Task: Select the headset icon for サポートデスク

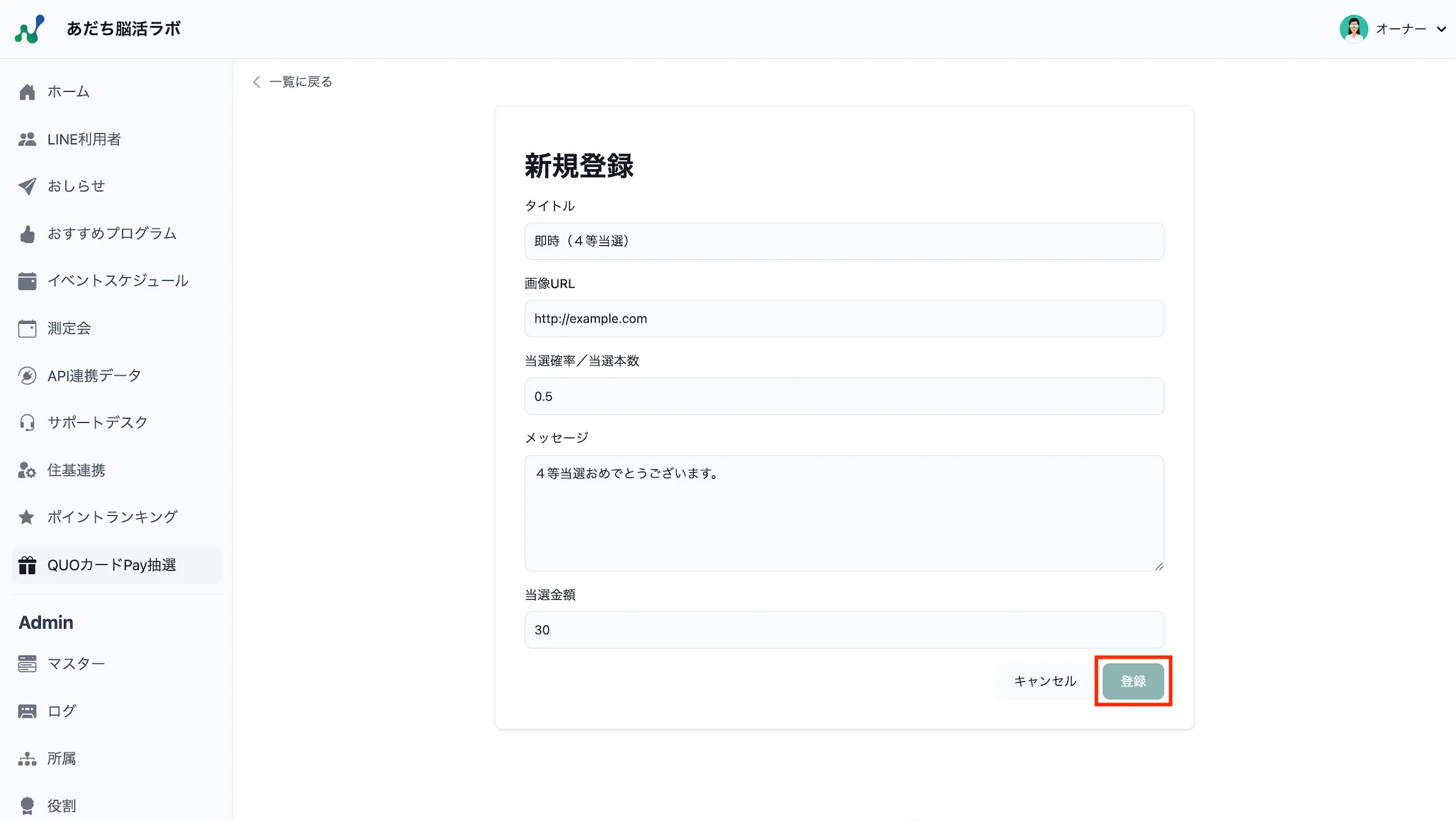Action: click(27, 422)
